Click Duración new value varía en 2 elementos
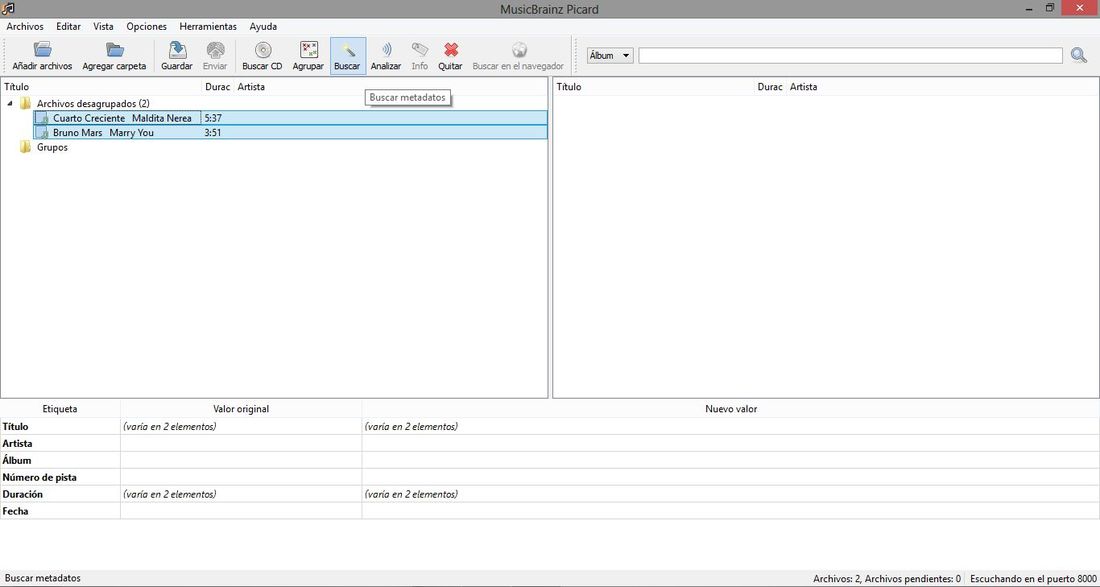The height and width of the screenshot is (587, 1100). [411, 494]
